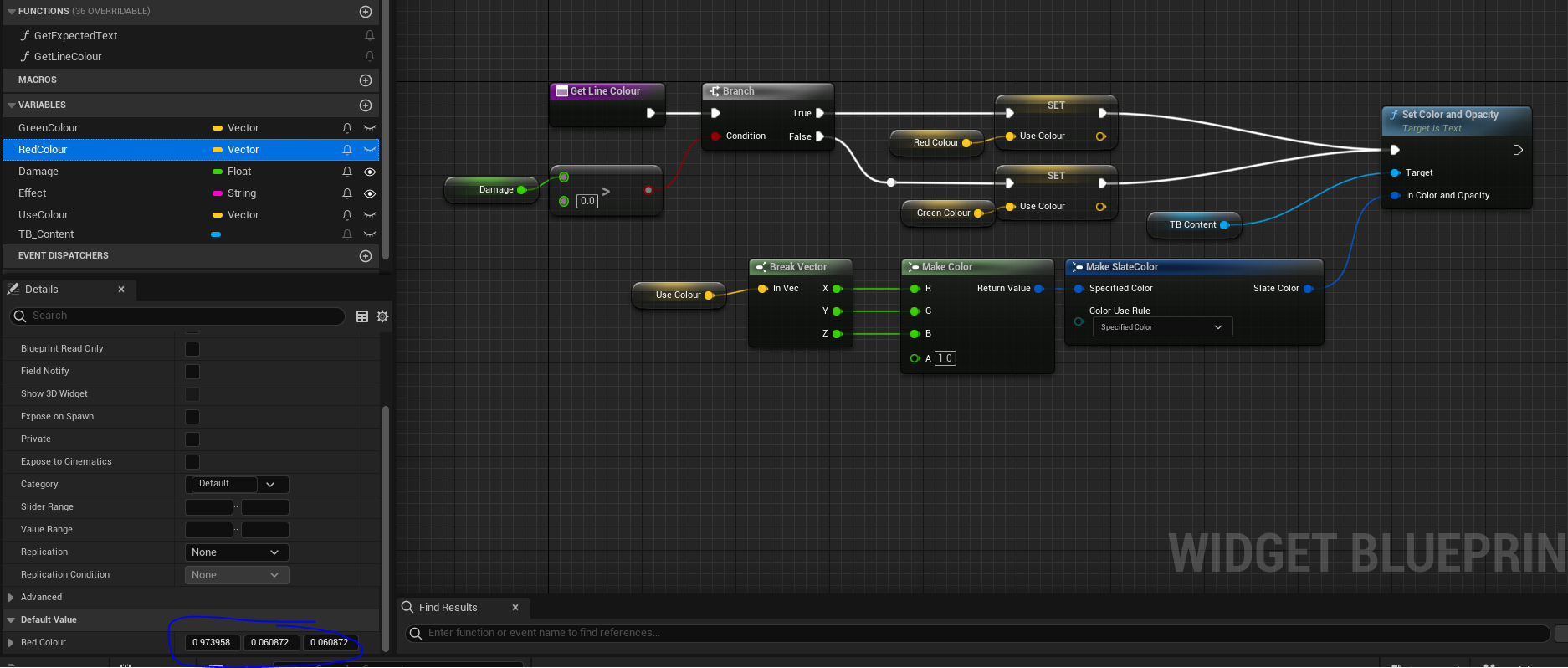Show GreenColour using its closed-eye icon
Image resolution: width=1568 pixels, height=668 pixels.
tap(370, 128)
